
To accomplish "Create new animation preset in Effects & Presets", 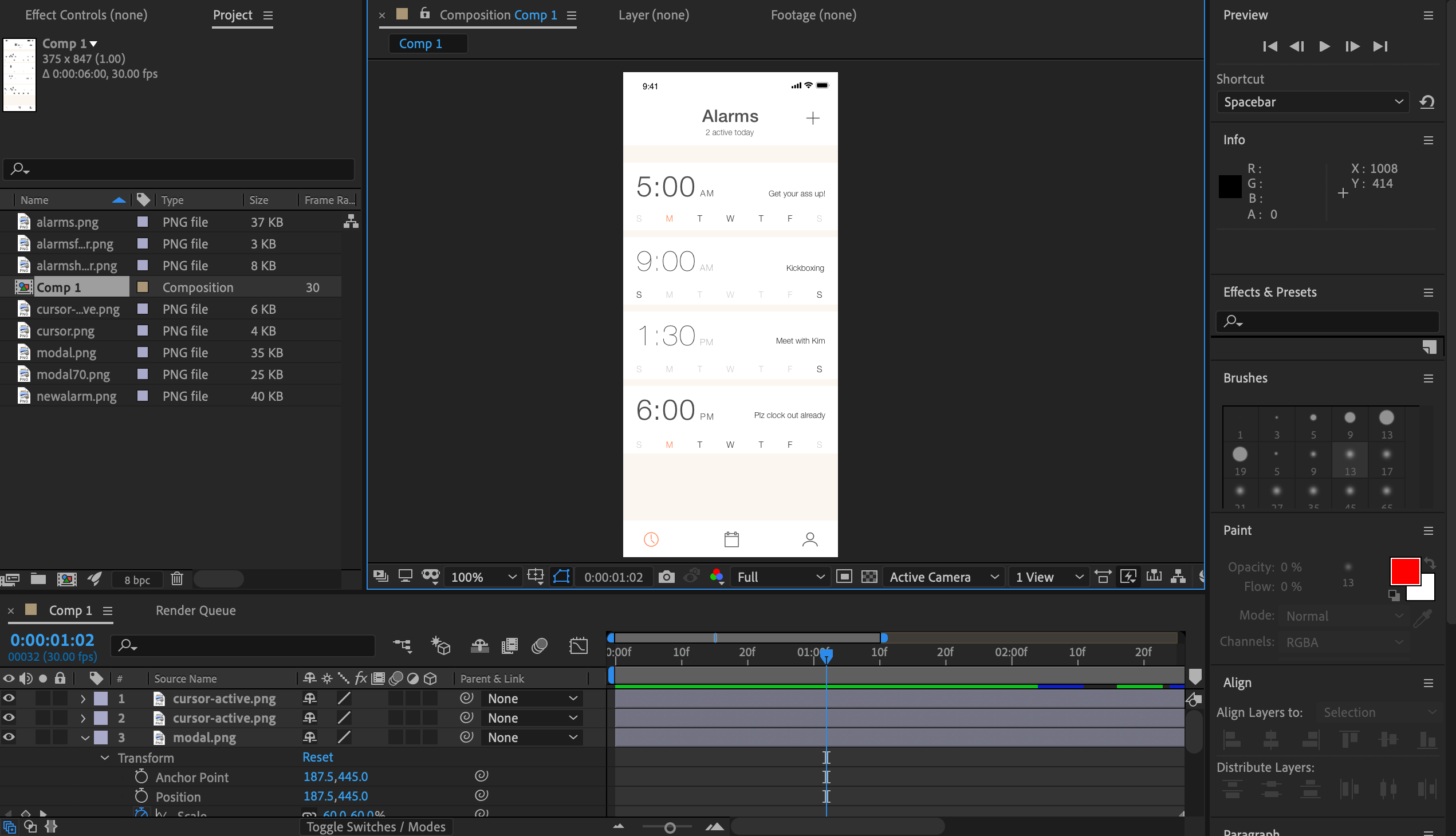I will coord(1430,347).
